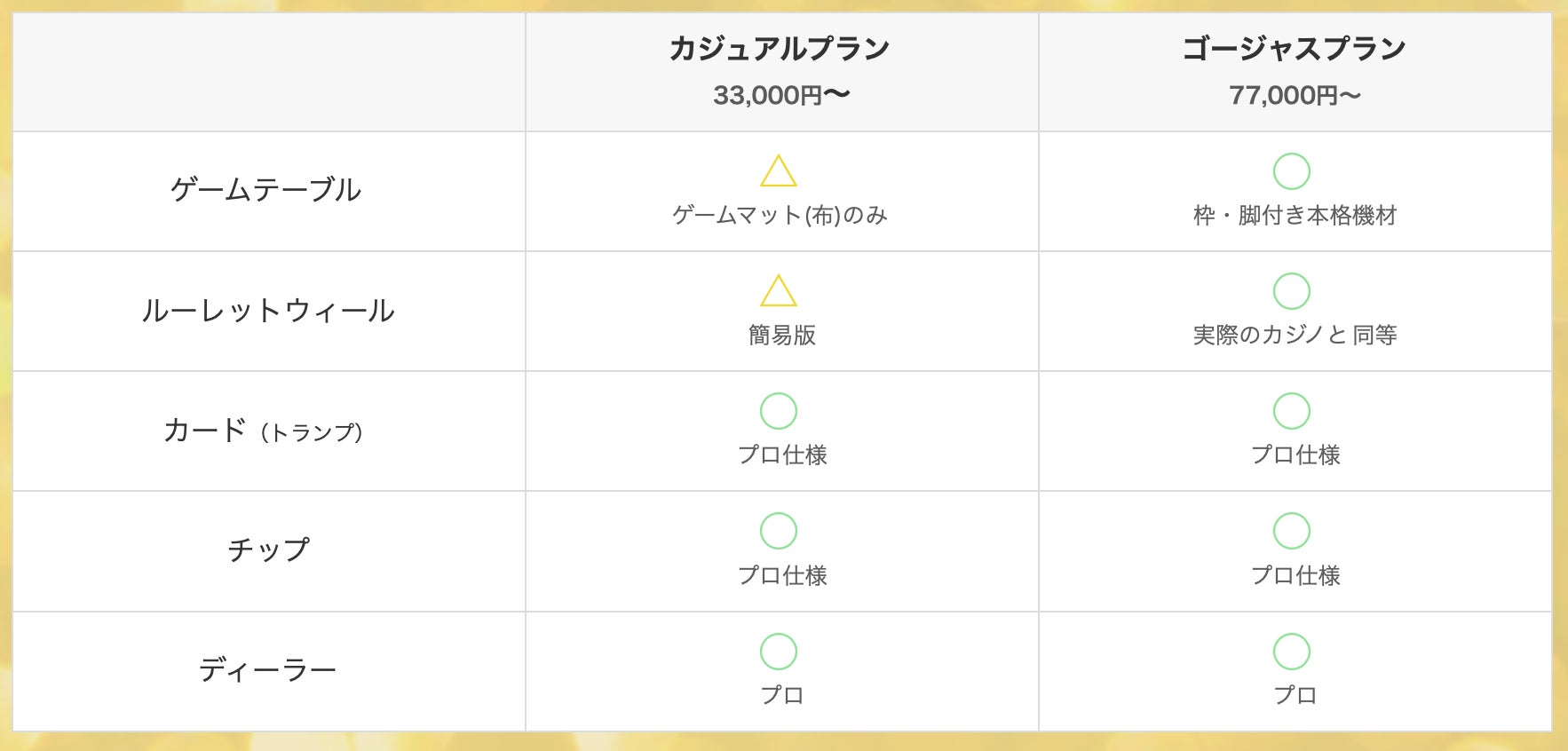Image resolution: width=1568 pixels, height=751 pixels.
Task: Click the yellow triangle above 簡易版
Action: click(x=779, y=292)
